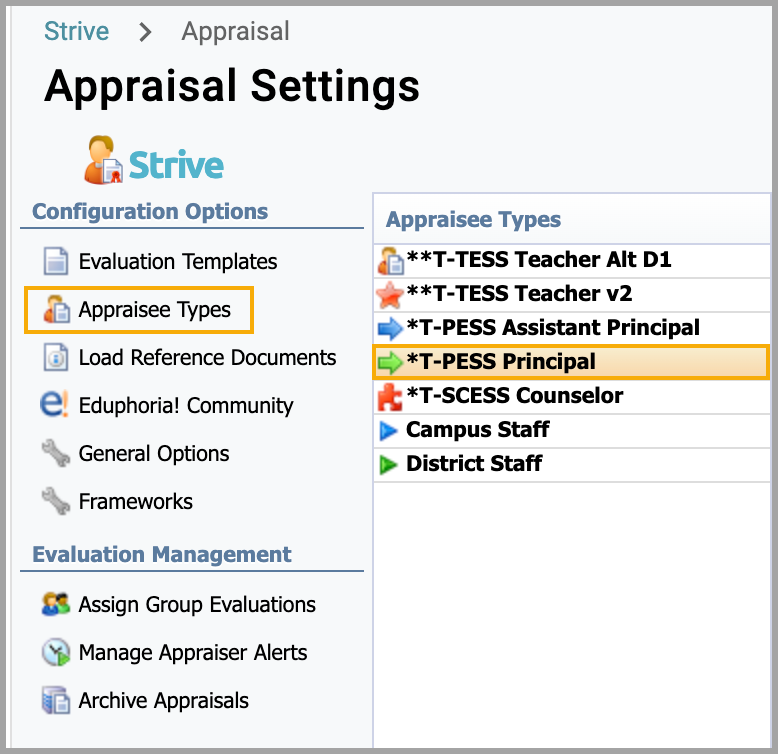The image size is (778, 754).
Task: Click the Appraisal Settings page title
Action: click(x=232, y=86)
